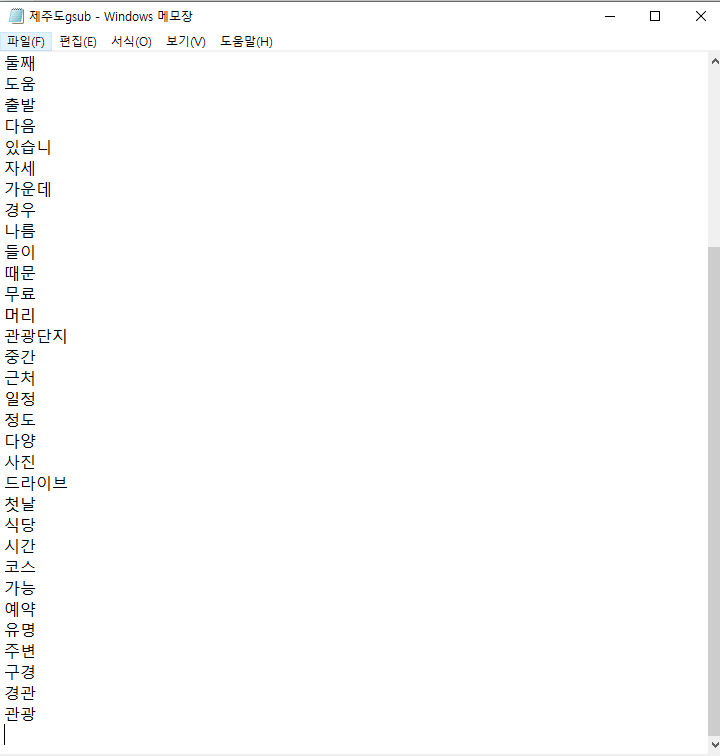This screenshot has width=720, height=756.
Task: Place the cursor on the word 사진
Action: point(20,461)
